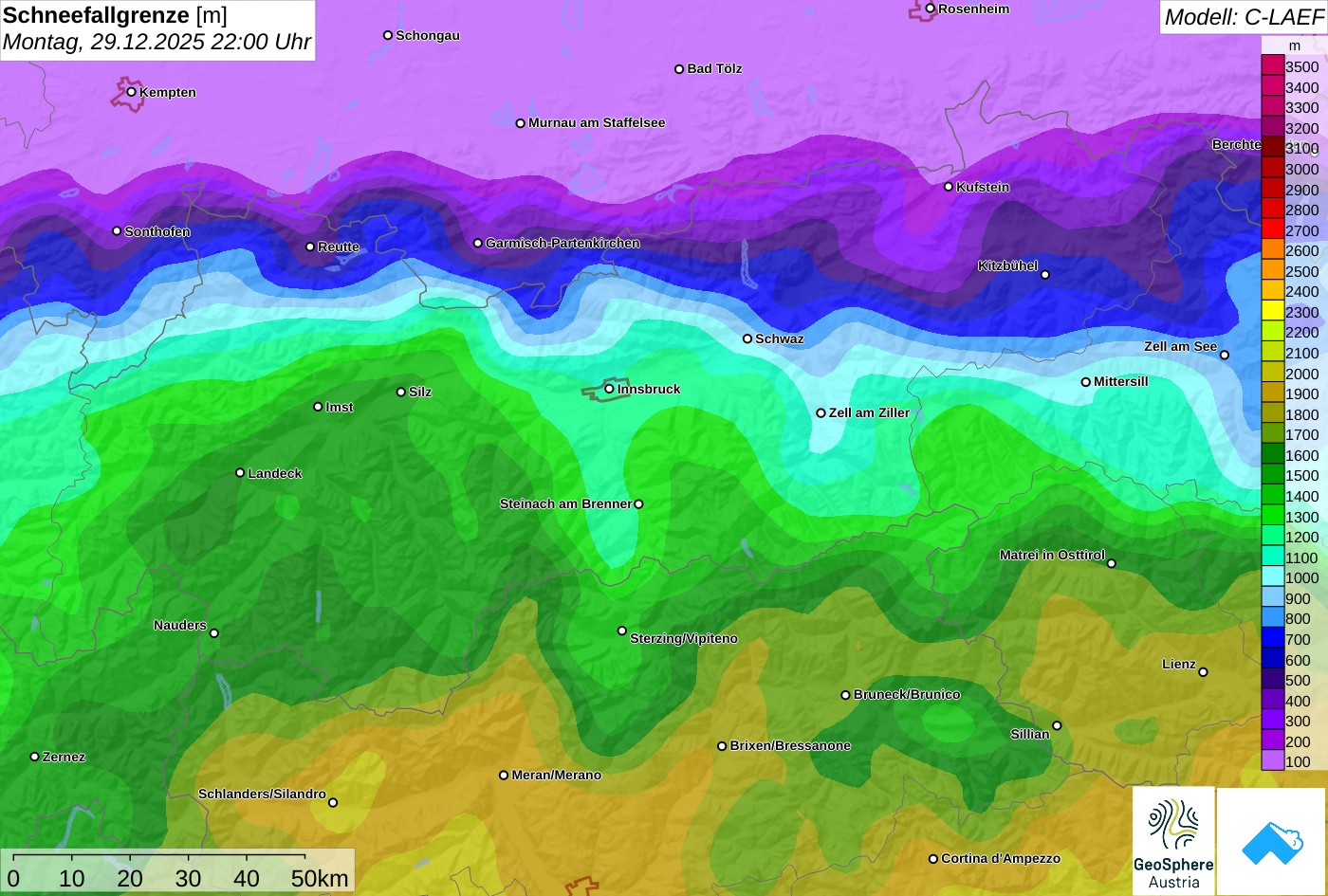Click the 2000 legend value
Image resolution: width=1328 pixels, height=896 pixels.
1301,374
